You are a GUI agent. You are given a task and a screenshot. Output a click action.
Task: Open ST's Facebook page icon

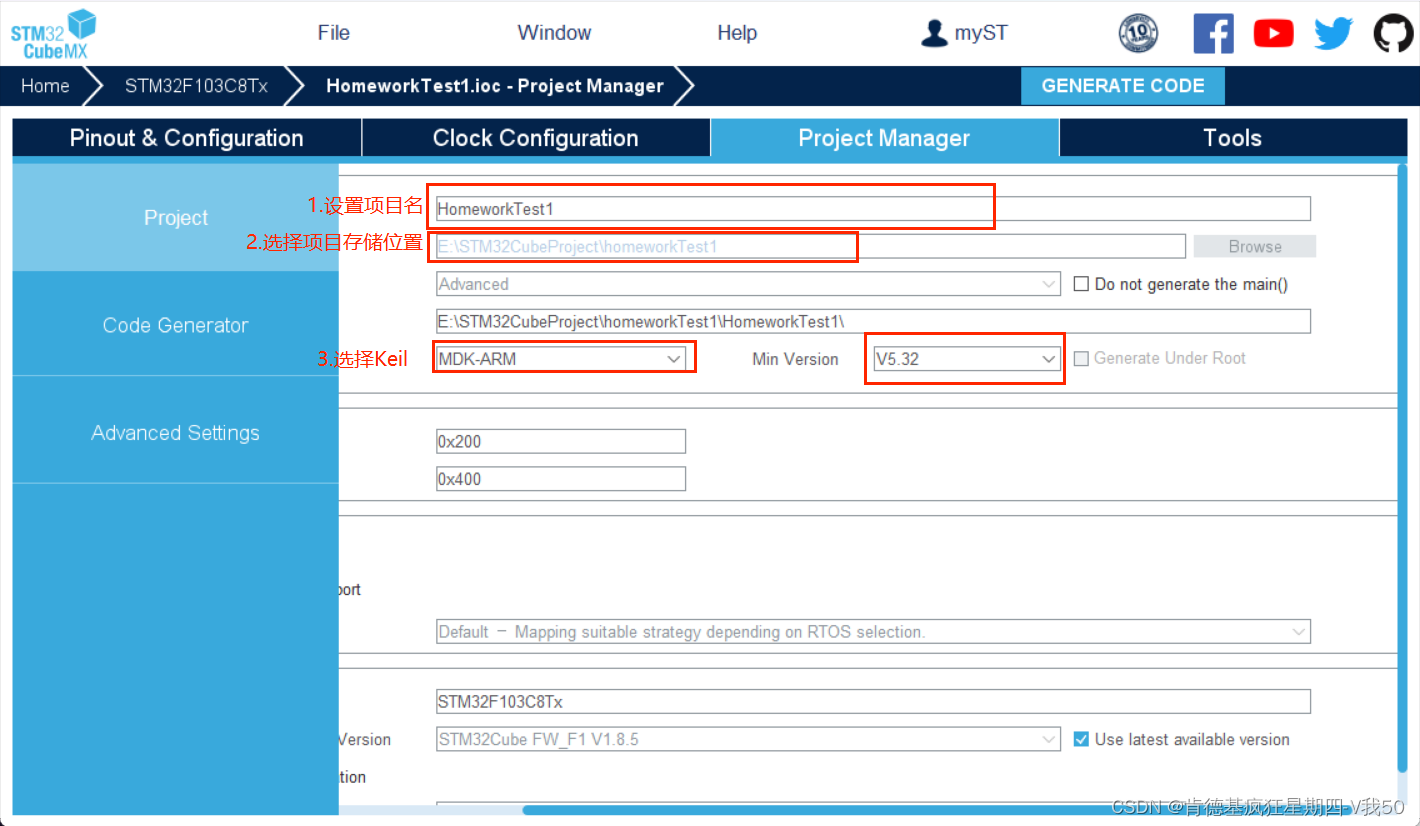tap(1213, 33)
